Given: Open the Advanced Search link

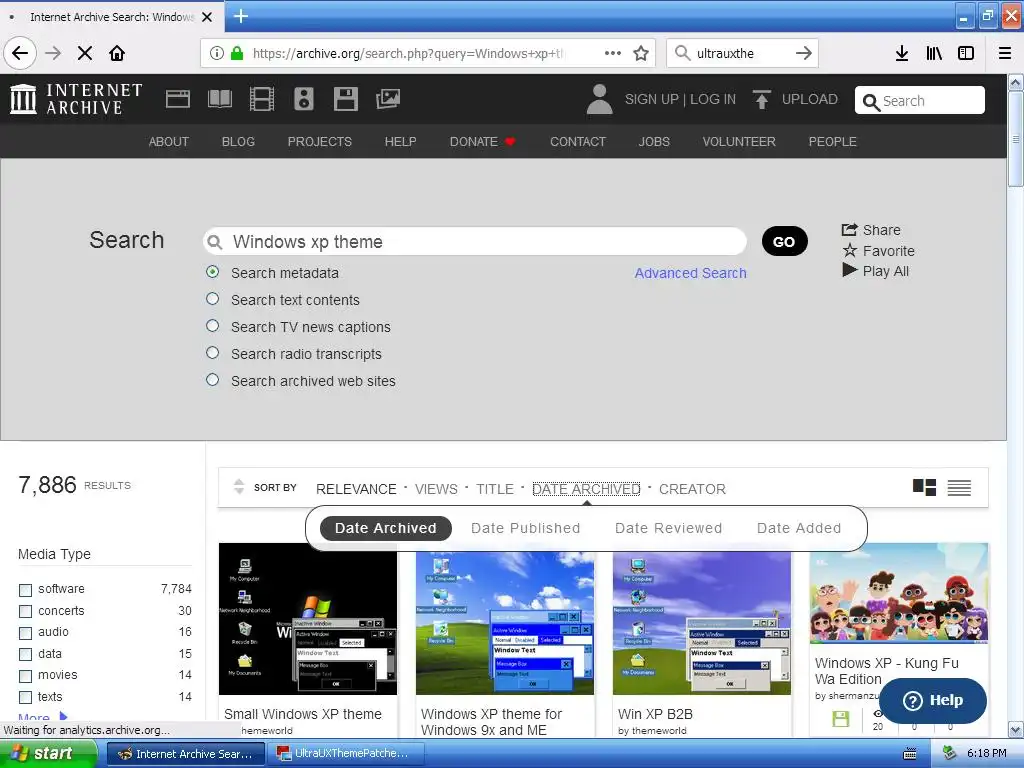Looking at the screenshot, I should 690,273.
